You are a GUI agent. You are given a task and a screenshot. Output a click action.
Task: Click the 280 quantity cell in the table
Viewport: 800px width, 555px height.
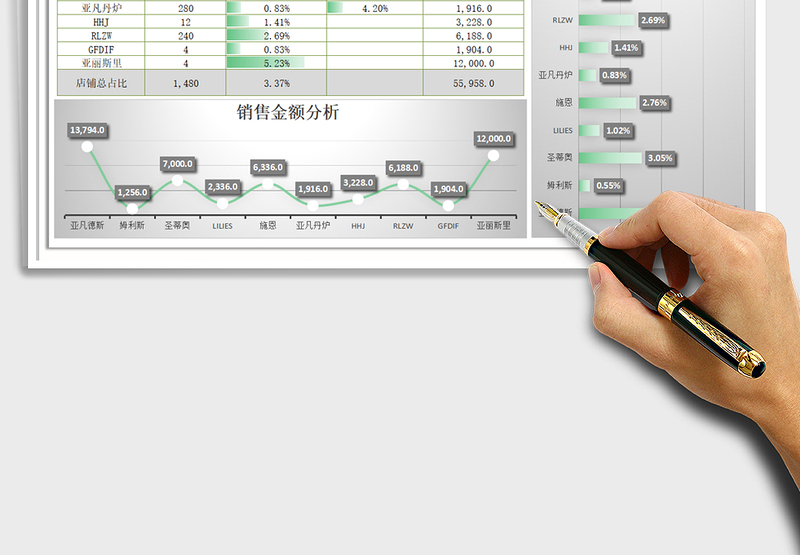point(185,8)
